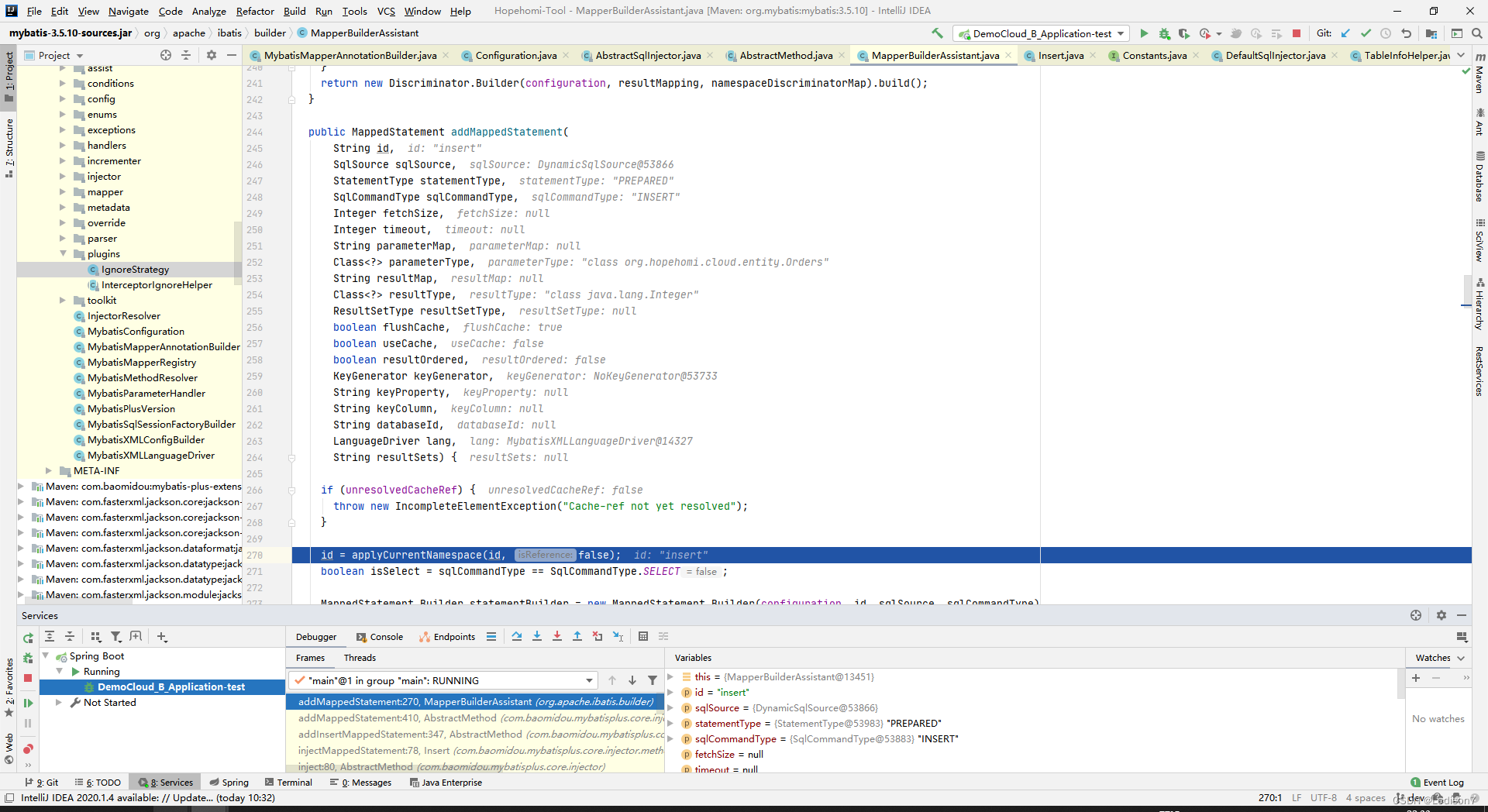The height and width of the screenshot is (812, 1488).
Task: Open the run configuration dropdown DemoCloud_B_Application-test
Action: coord(1042,33)
